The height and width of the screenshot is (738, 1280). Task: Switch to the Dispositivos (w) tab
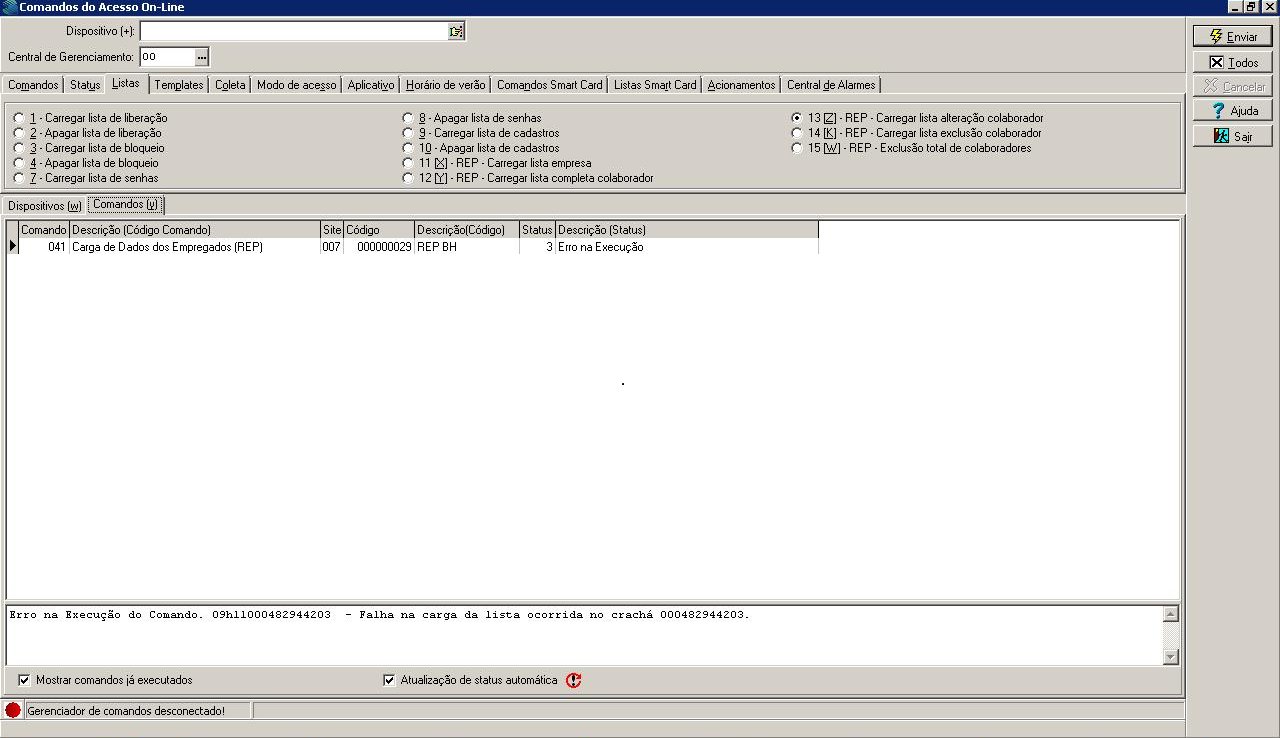coord(45,206)
